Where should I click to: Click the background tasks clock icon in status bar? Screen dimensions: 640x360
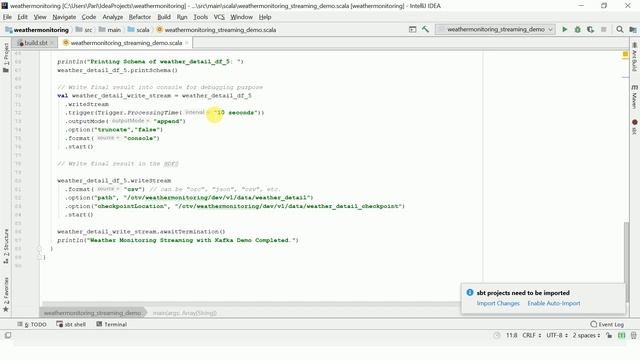496,335
